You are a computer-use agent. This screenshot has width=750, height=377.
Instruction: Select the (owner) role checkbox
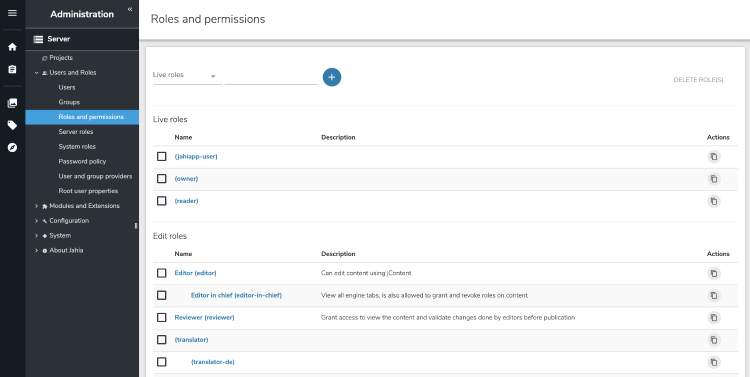click(162, 178)
